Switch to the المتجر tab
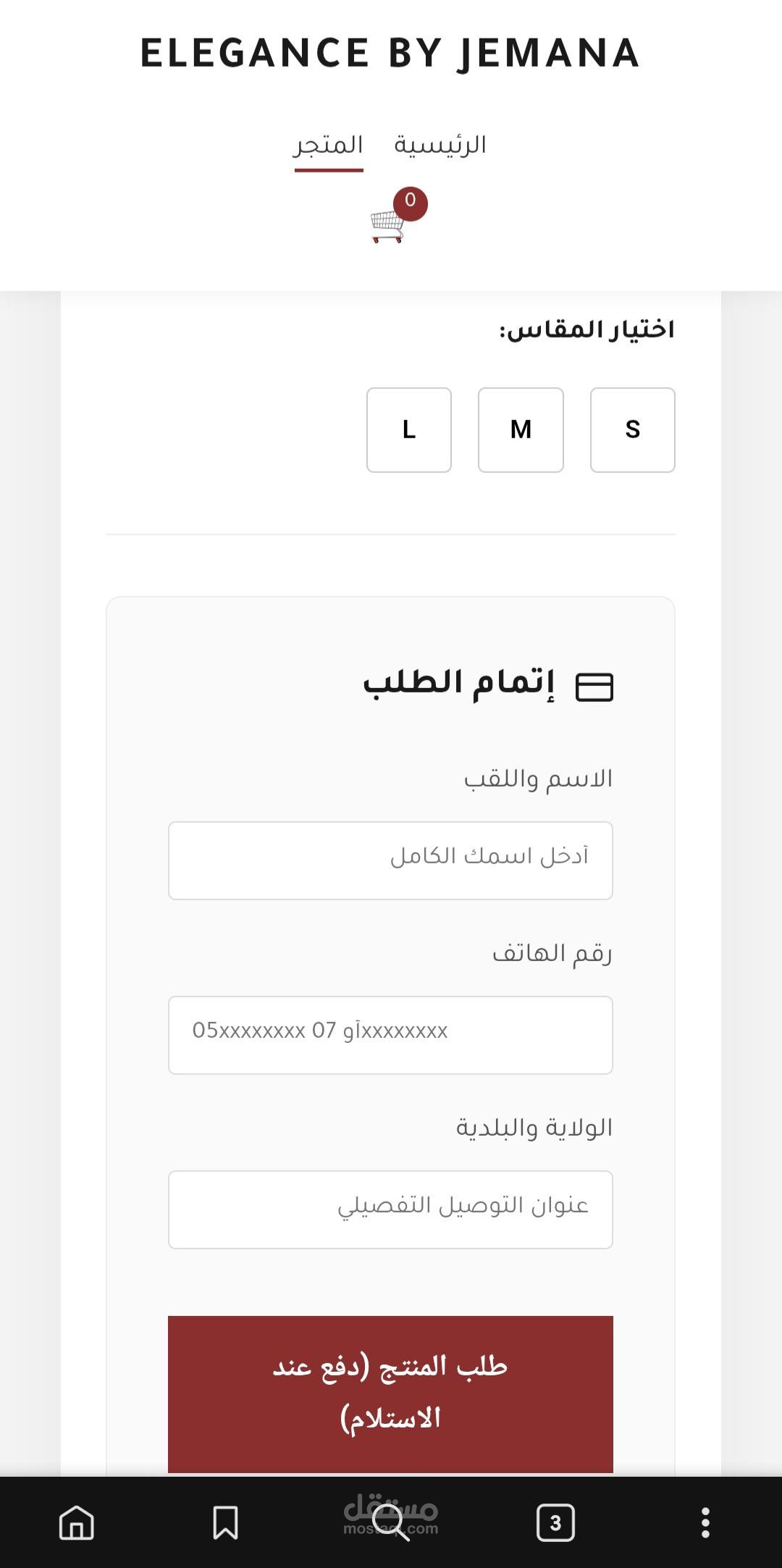This screenshot has width=782, height=1568. click(329, 146)
